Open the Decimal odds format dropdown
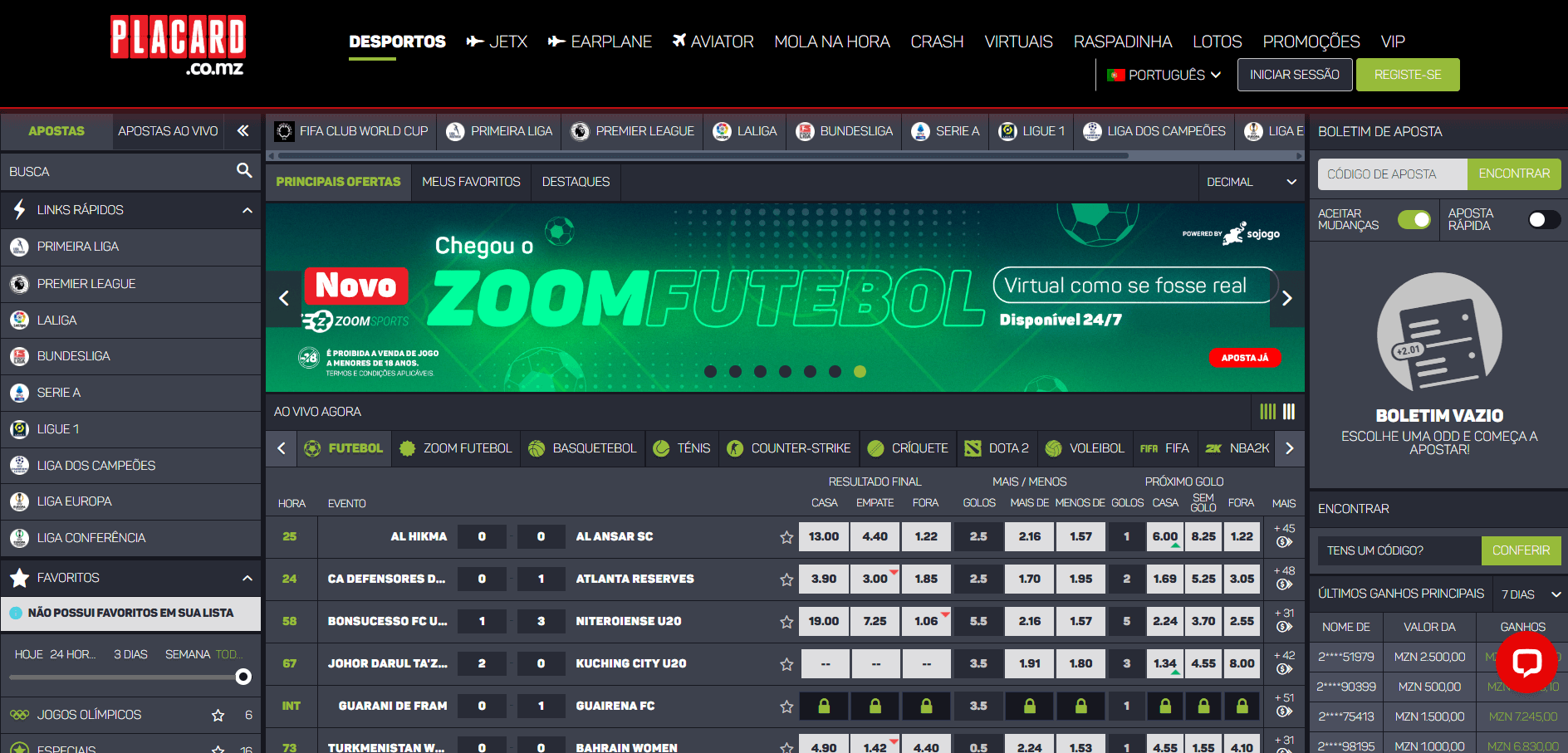This screenshot has height=753, width=1568. pos(1251,182)
